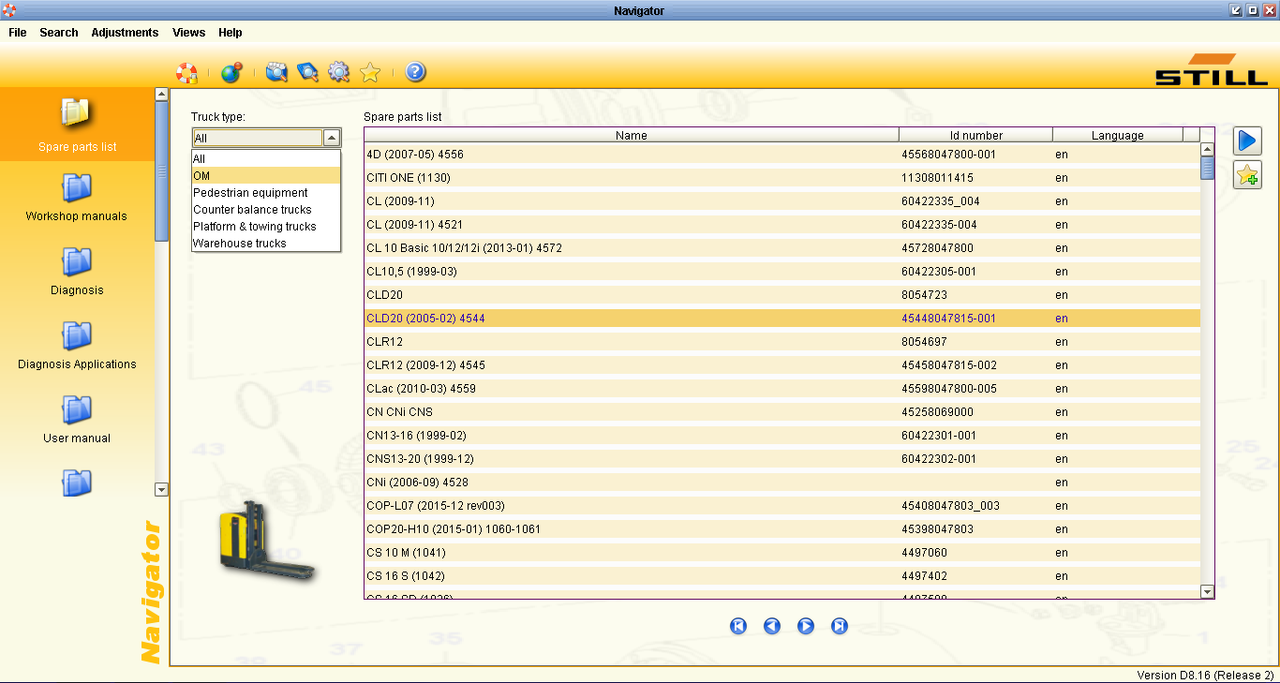Choose Counter balance trucks type

(x=266, y=210)
